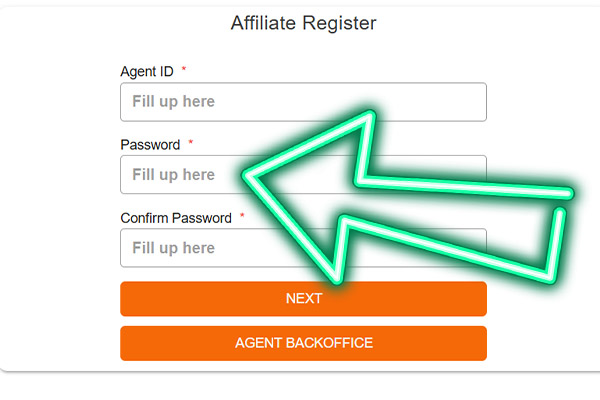Click the "Confirm Password" label text
Screen dimensions: 600x400
[176, 218]
